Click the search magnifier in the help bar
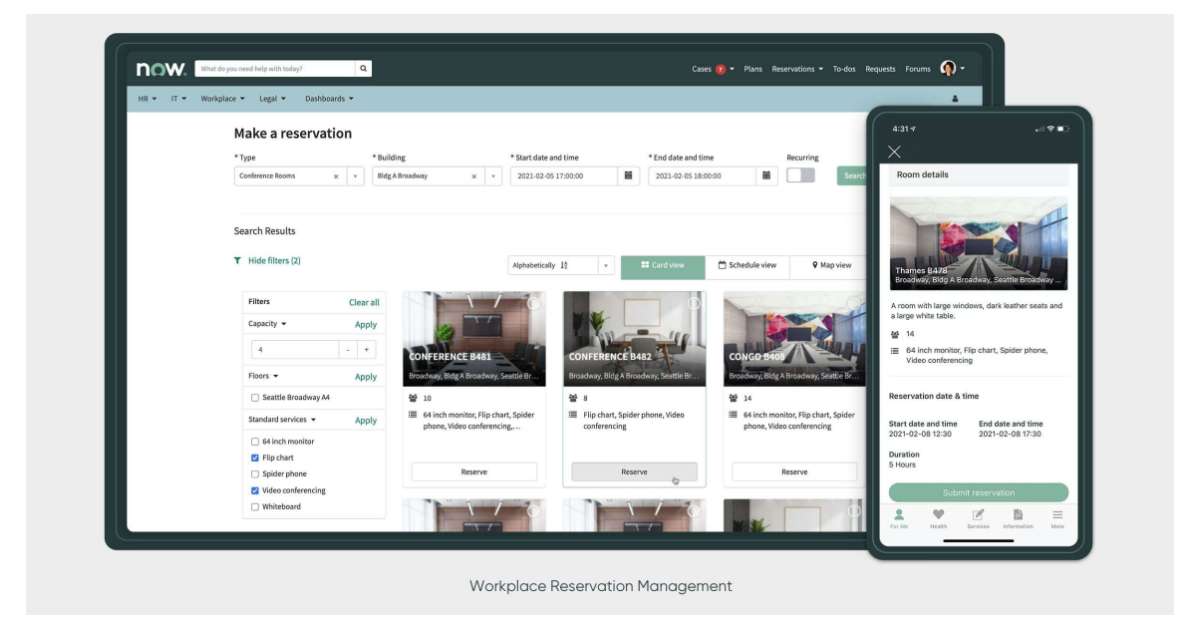This screenshot has width=1200, height=627. coord(362,68)
